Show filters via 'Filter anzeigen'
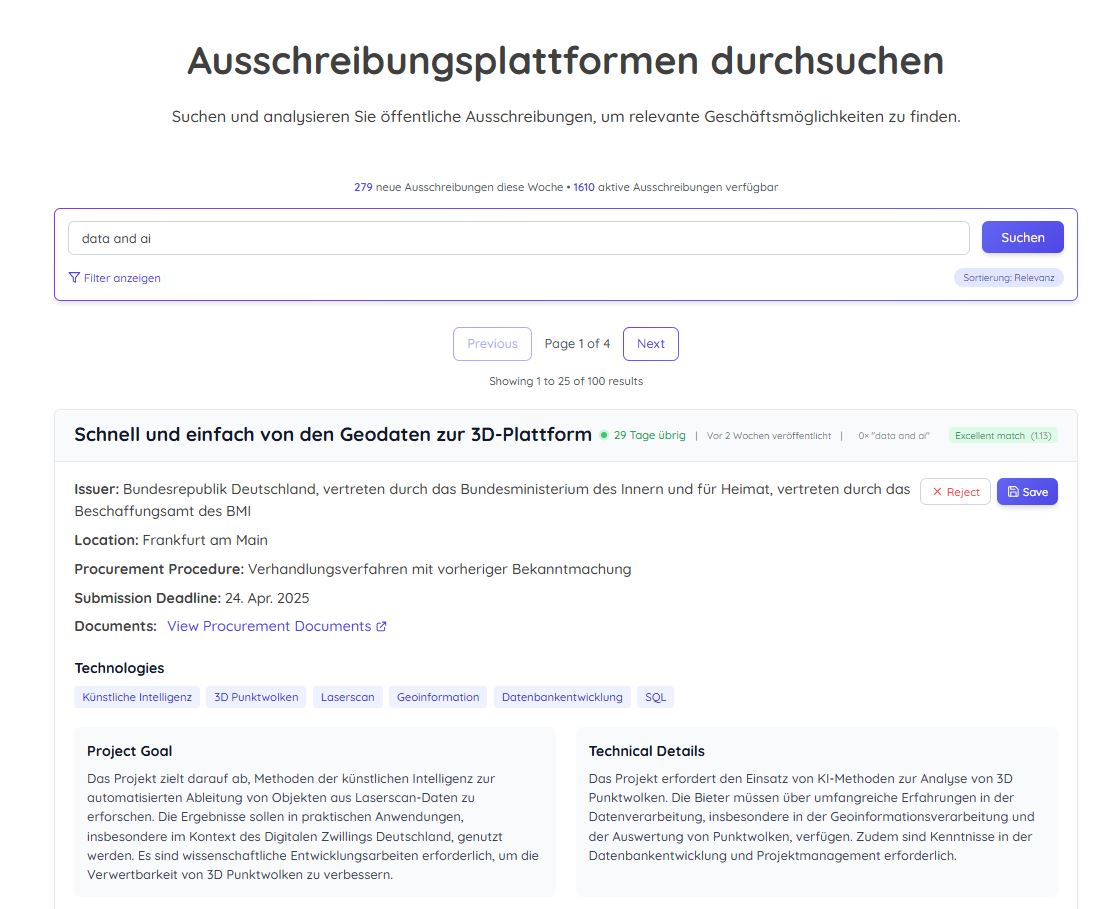Screen dimensions: 1119x909 click(x=114, y=278)
